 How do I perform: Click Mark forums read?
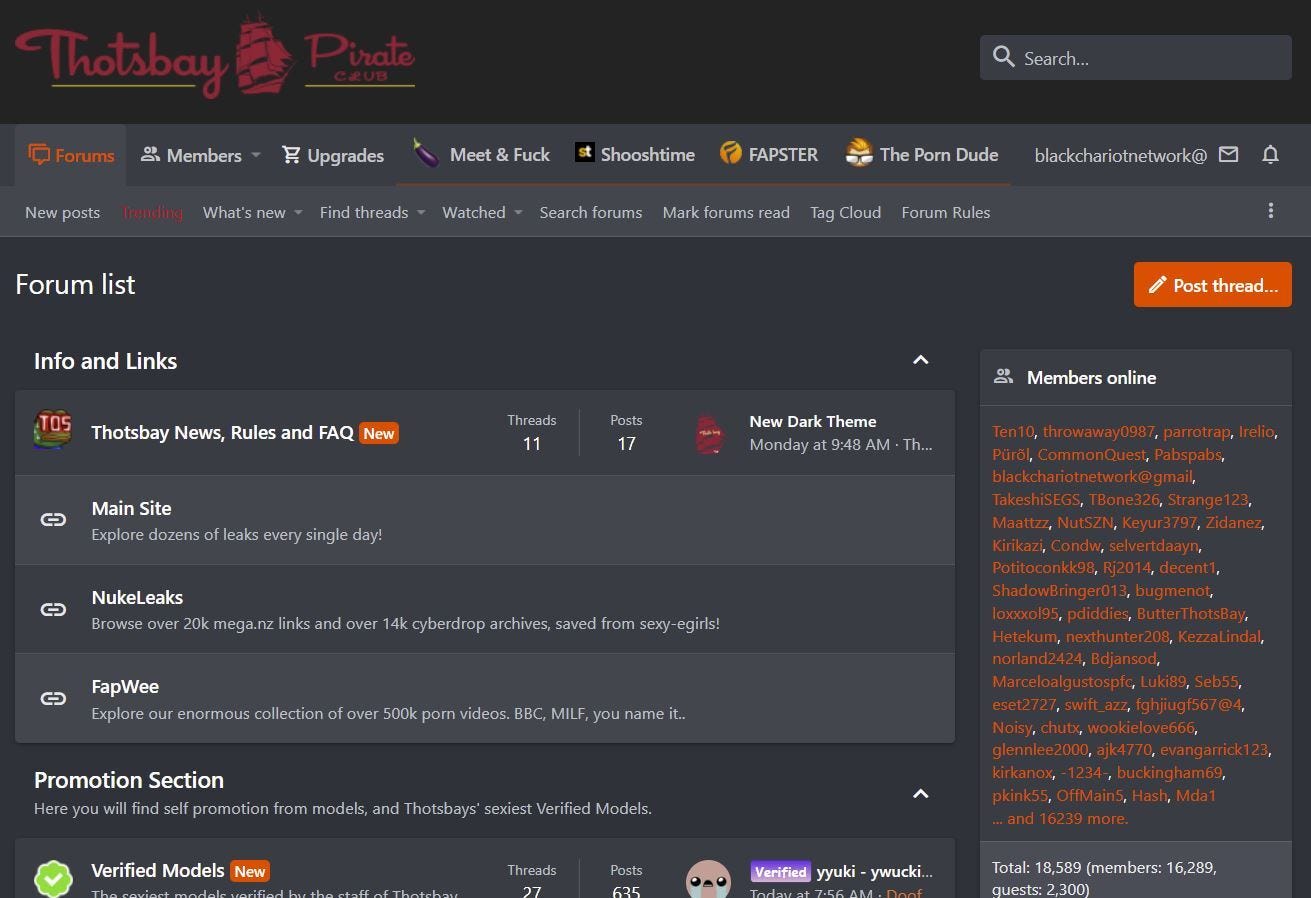pos(726,212)
